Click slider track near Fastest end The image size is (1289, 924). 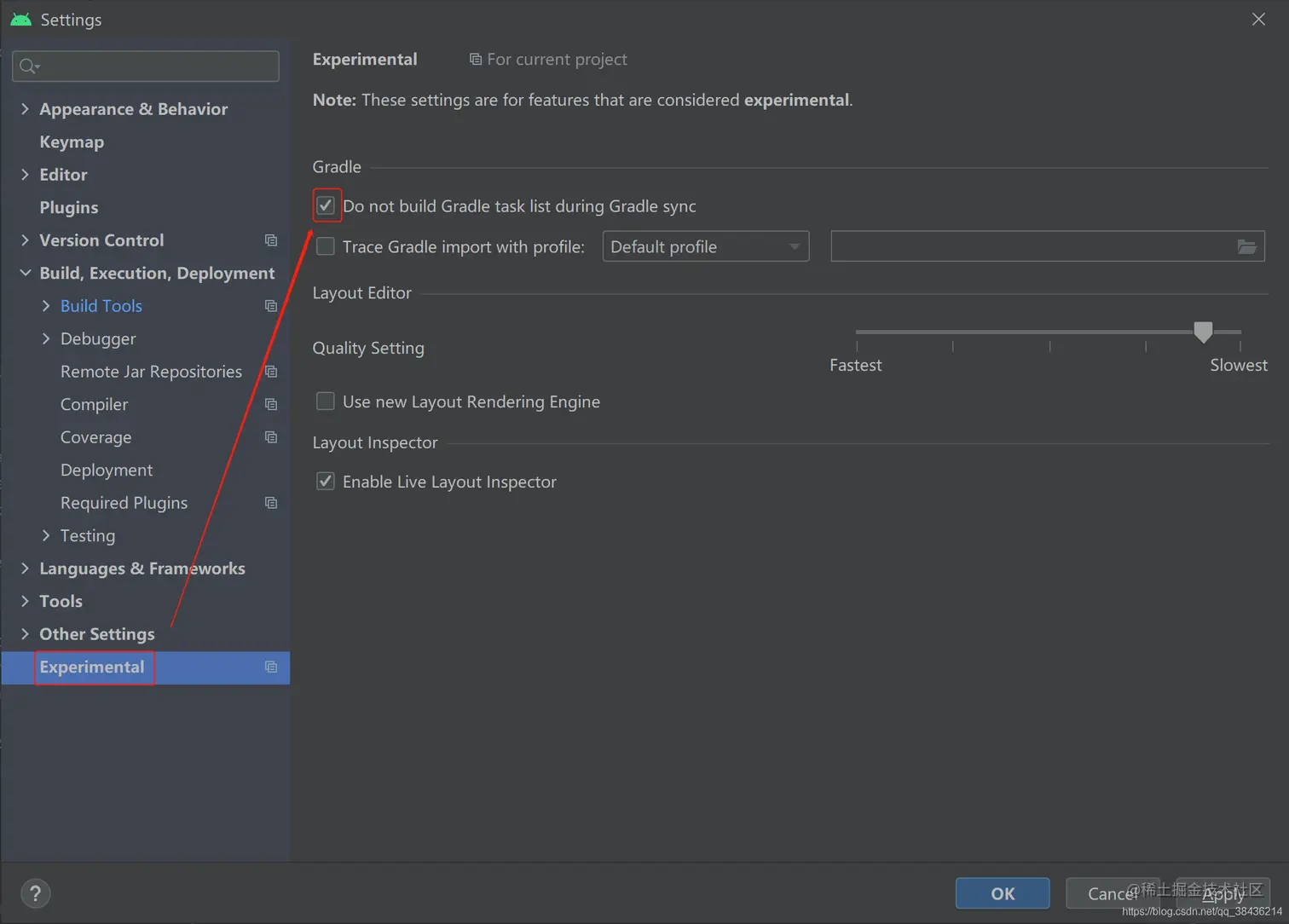(858, 332)
